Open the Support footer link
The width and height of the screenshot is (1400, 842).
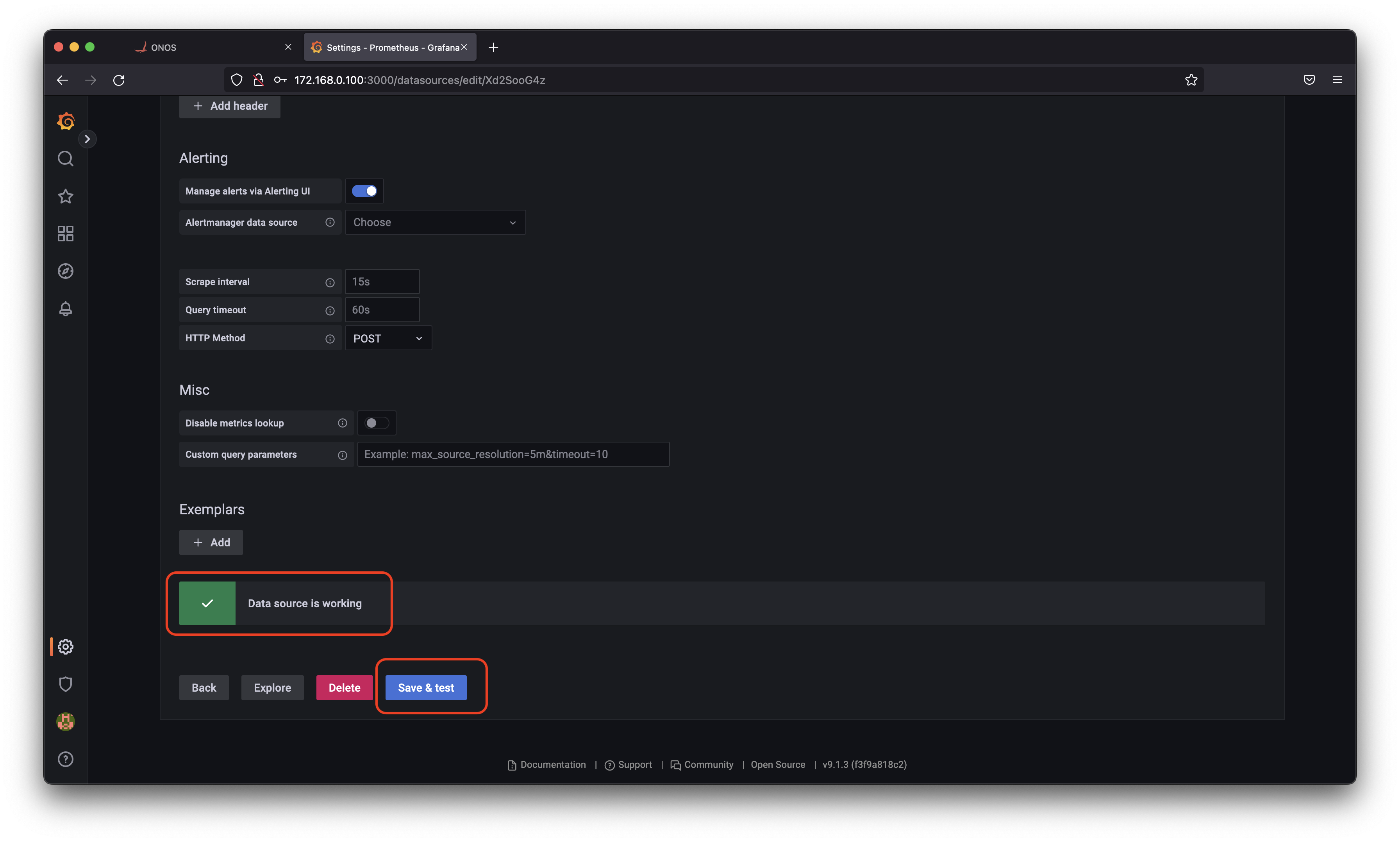(x=628, y=765)
